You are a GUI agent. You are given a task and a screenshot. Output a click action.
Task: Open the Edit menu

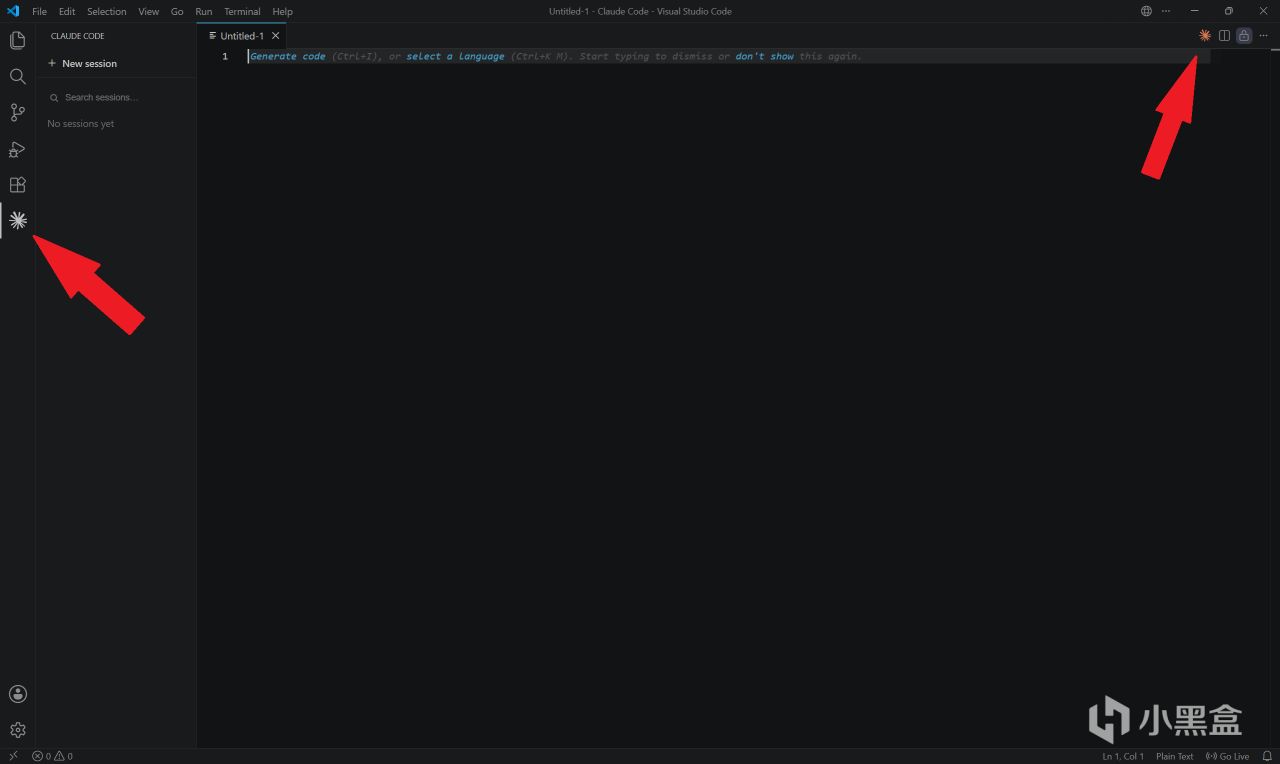coord(67,11)
